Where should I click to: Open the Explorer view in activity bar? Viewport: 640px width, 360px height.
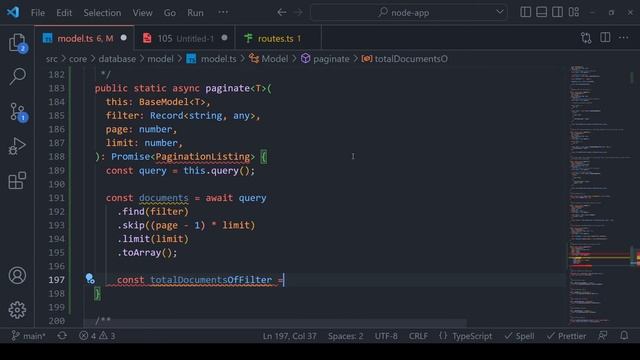pyautogui.click(x=17, y=43)
